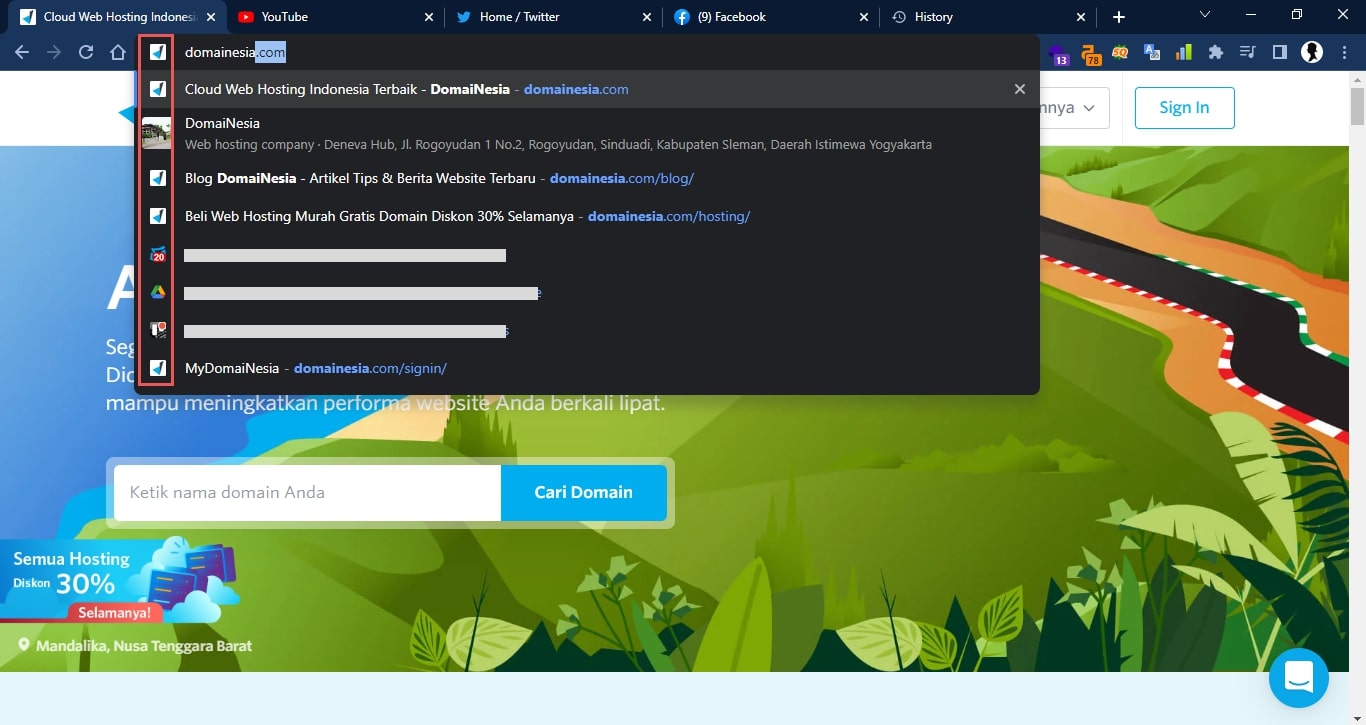The image size is (1366, 725).
Task: Click the DomaiNesia place thumbnail image
Action: click(x=157, y=133)
